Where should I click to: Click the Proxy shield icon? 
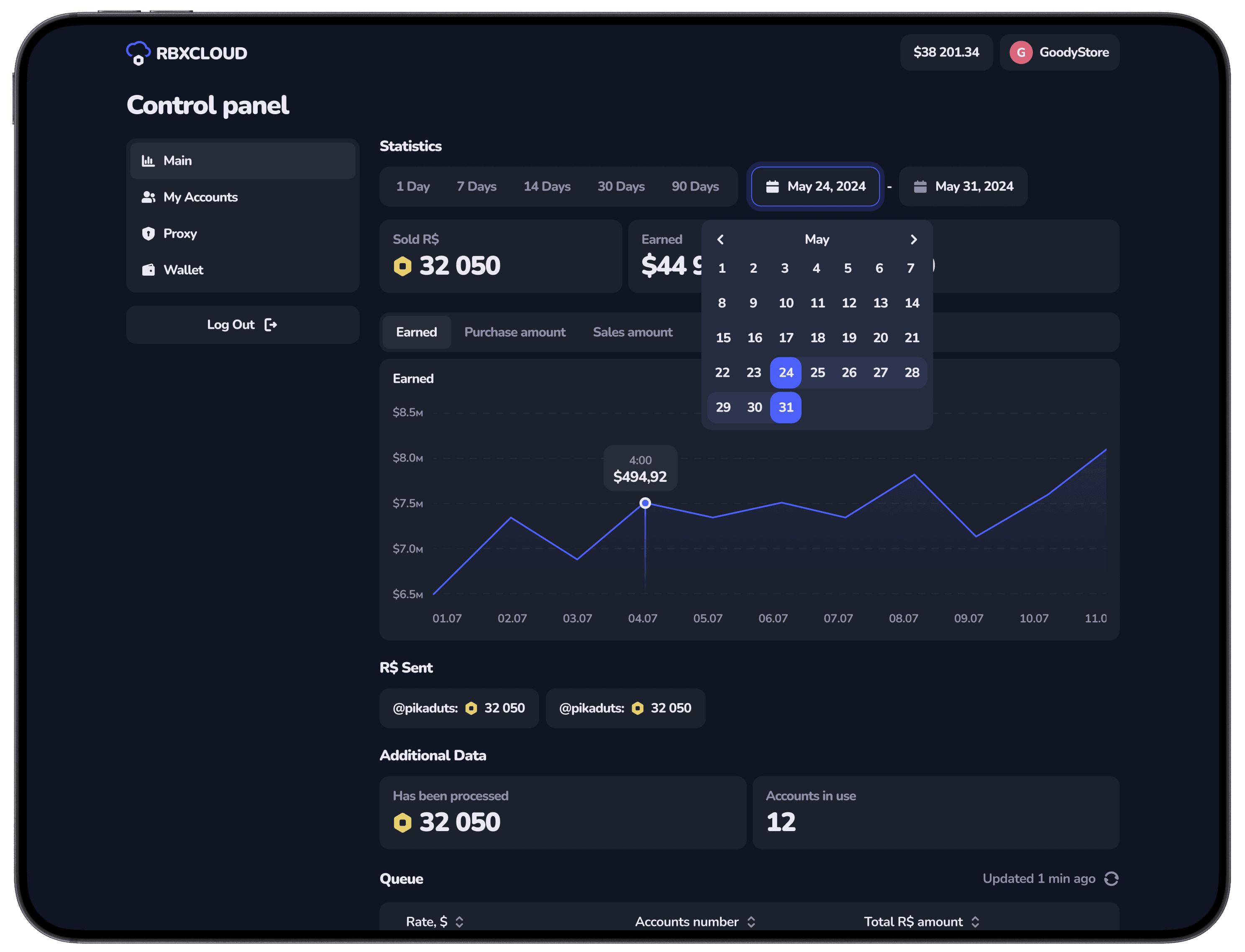click(149, 233)
